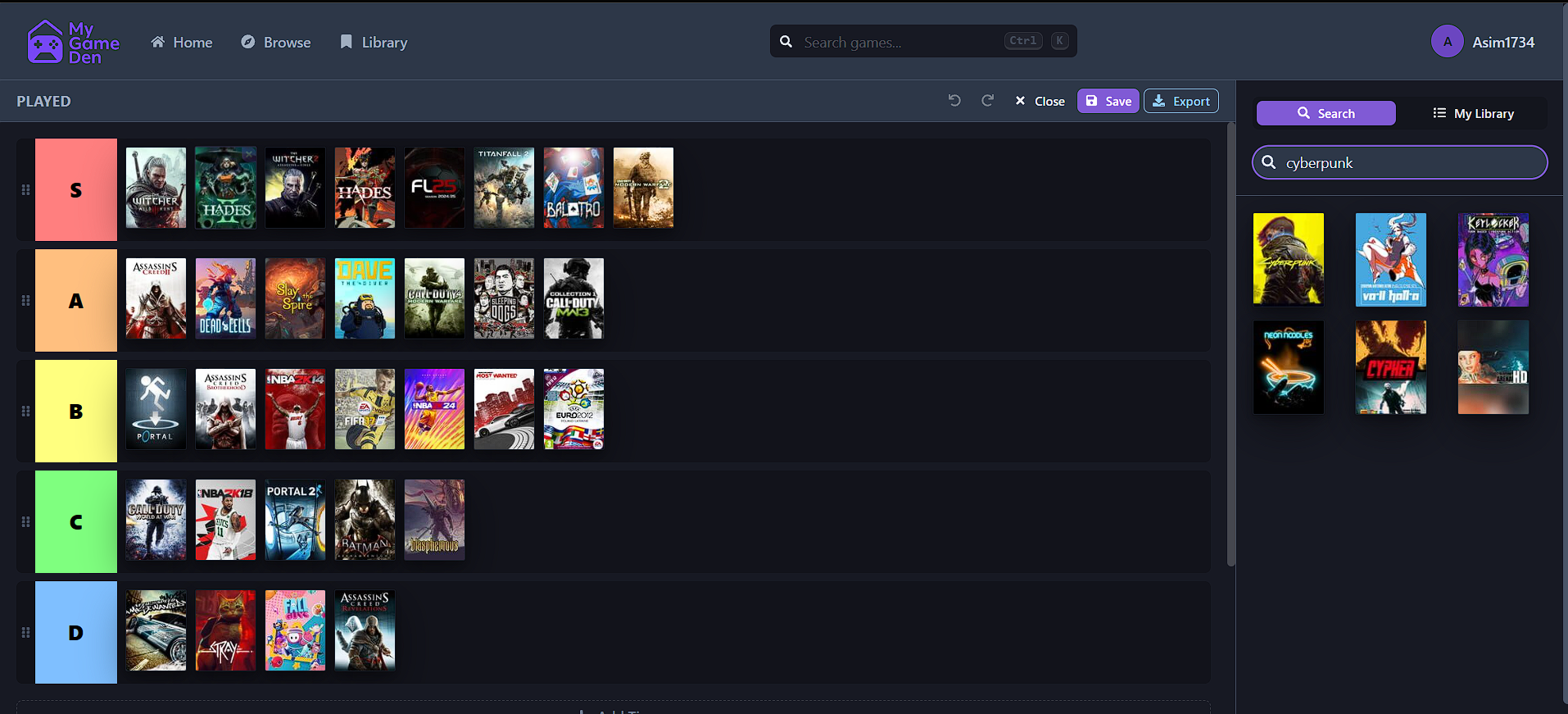This screenshot has height=714, width=1568.
Task: Select the Titanfall 2 cover
Action: [x=504, y=188]
